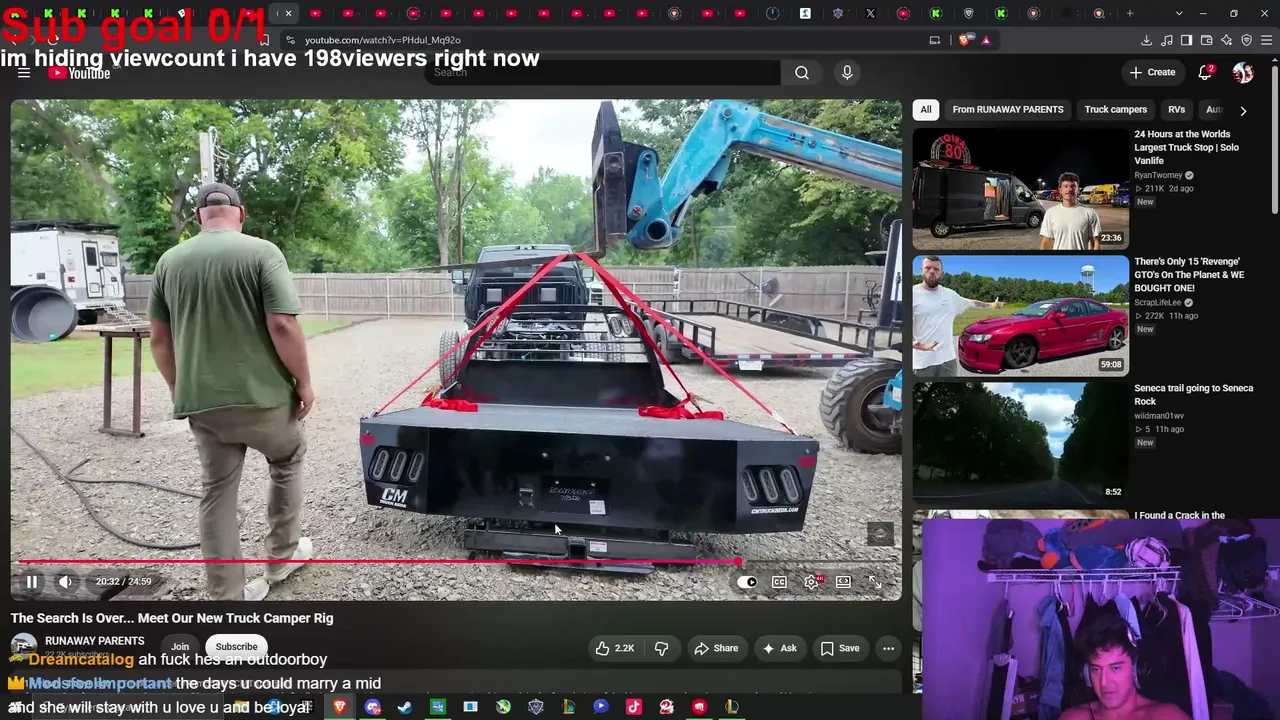Open the Create menu
This screenshot has width=1280, height=720.
point(1152,72)
